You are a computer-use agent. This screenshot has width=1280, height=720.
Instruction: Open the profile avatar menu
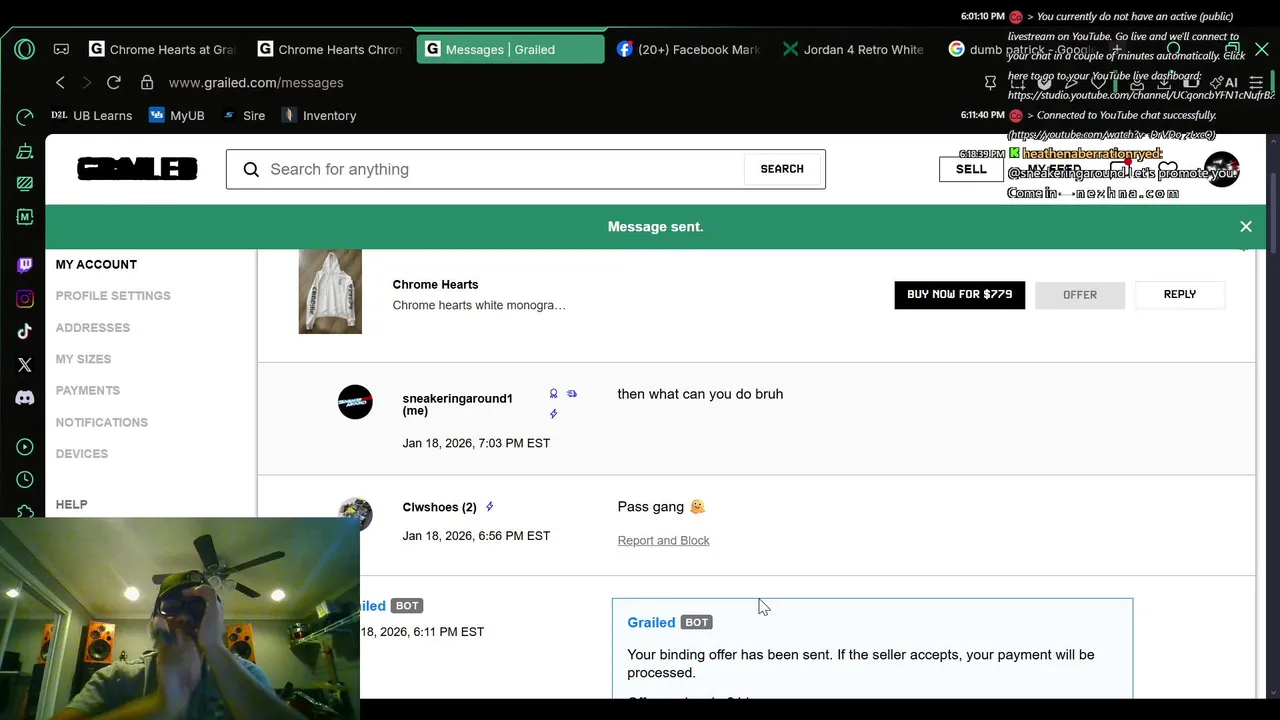pos(1222,169)
